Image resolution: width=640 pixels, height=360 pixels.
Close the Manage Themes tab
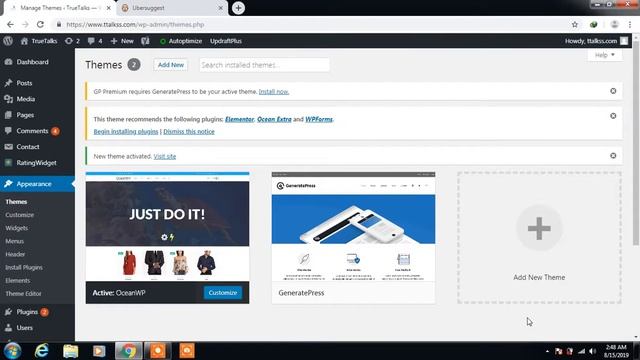(109, 8)
